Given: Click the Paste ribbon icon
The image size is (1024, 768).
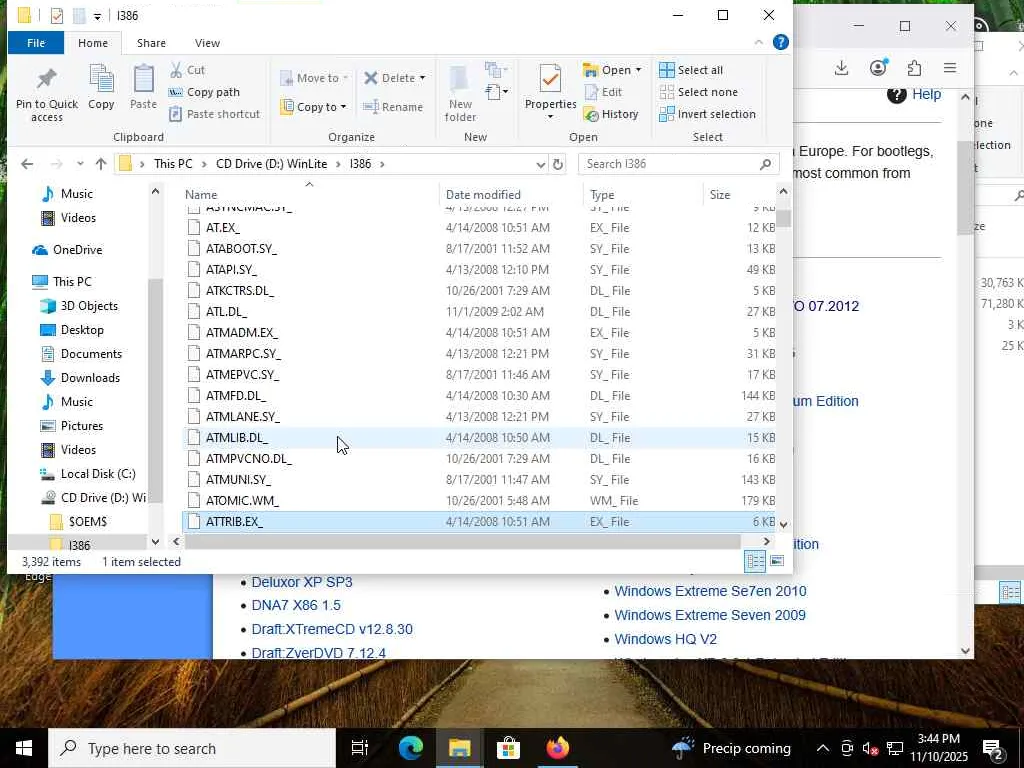Looking at the screenshot, I should coord(143,88).
